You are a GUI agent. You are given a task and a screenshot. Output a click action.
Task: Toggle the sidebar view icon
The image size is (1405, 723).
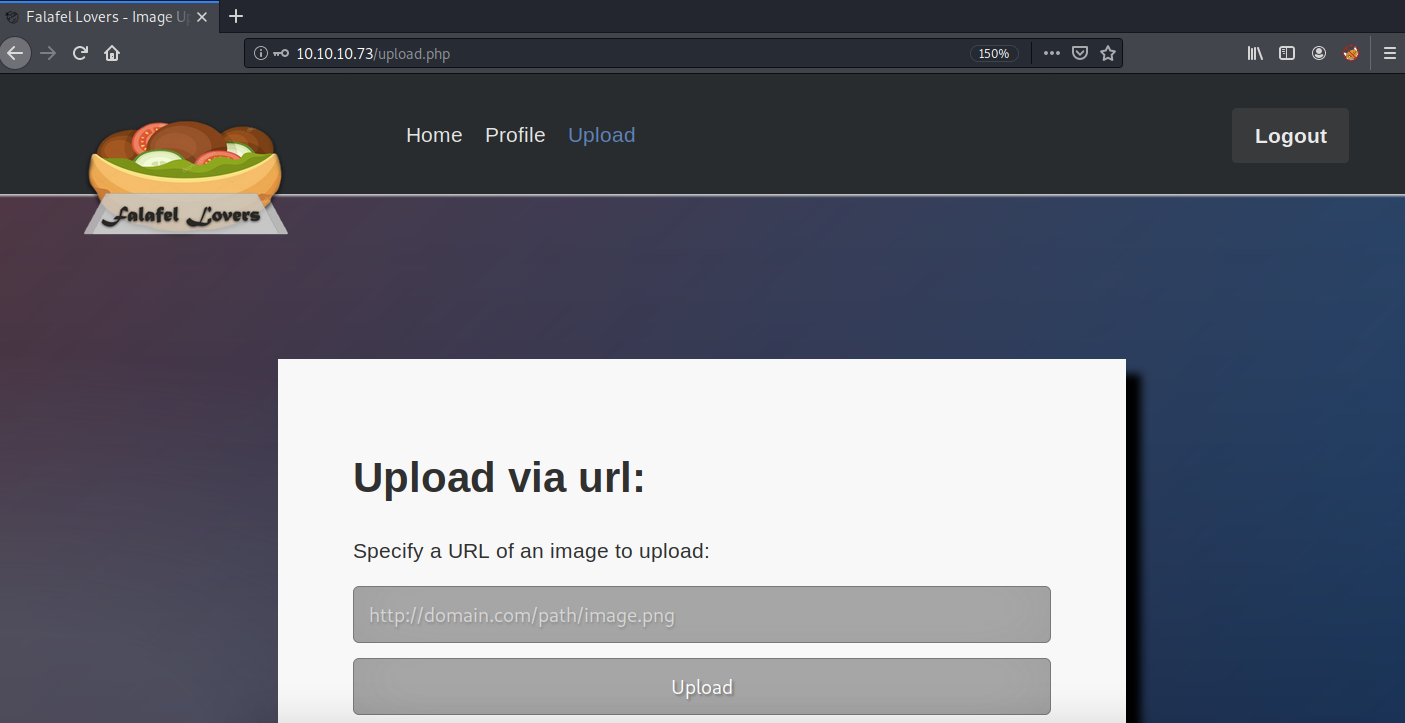(x=1287, y=54)
